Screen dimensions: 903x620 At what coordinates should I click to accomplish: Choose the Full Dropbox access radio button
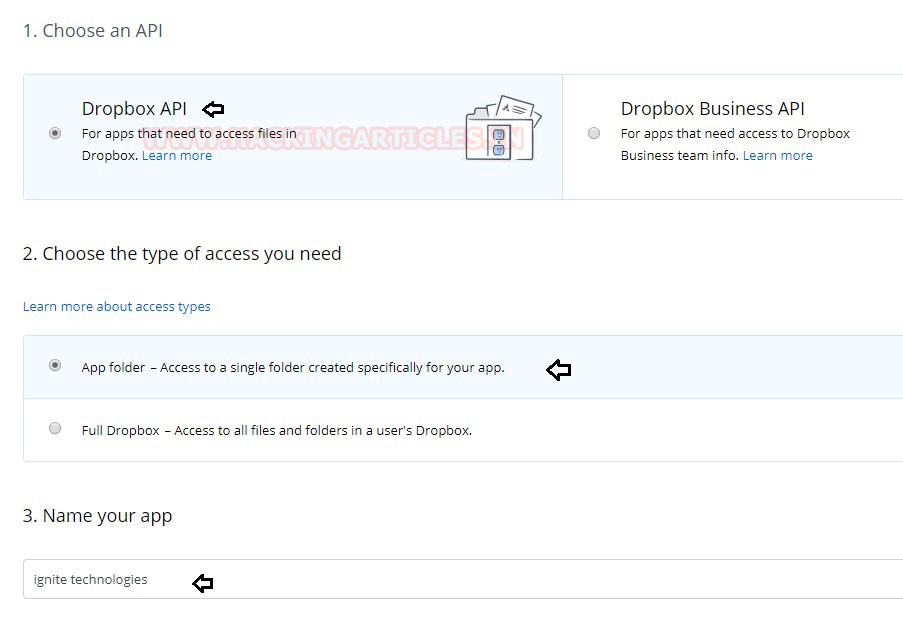(55, 428)
